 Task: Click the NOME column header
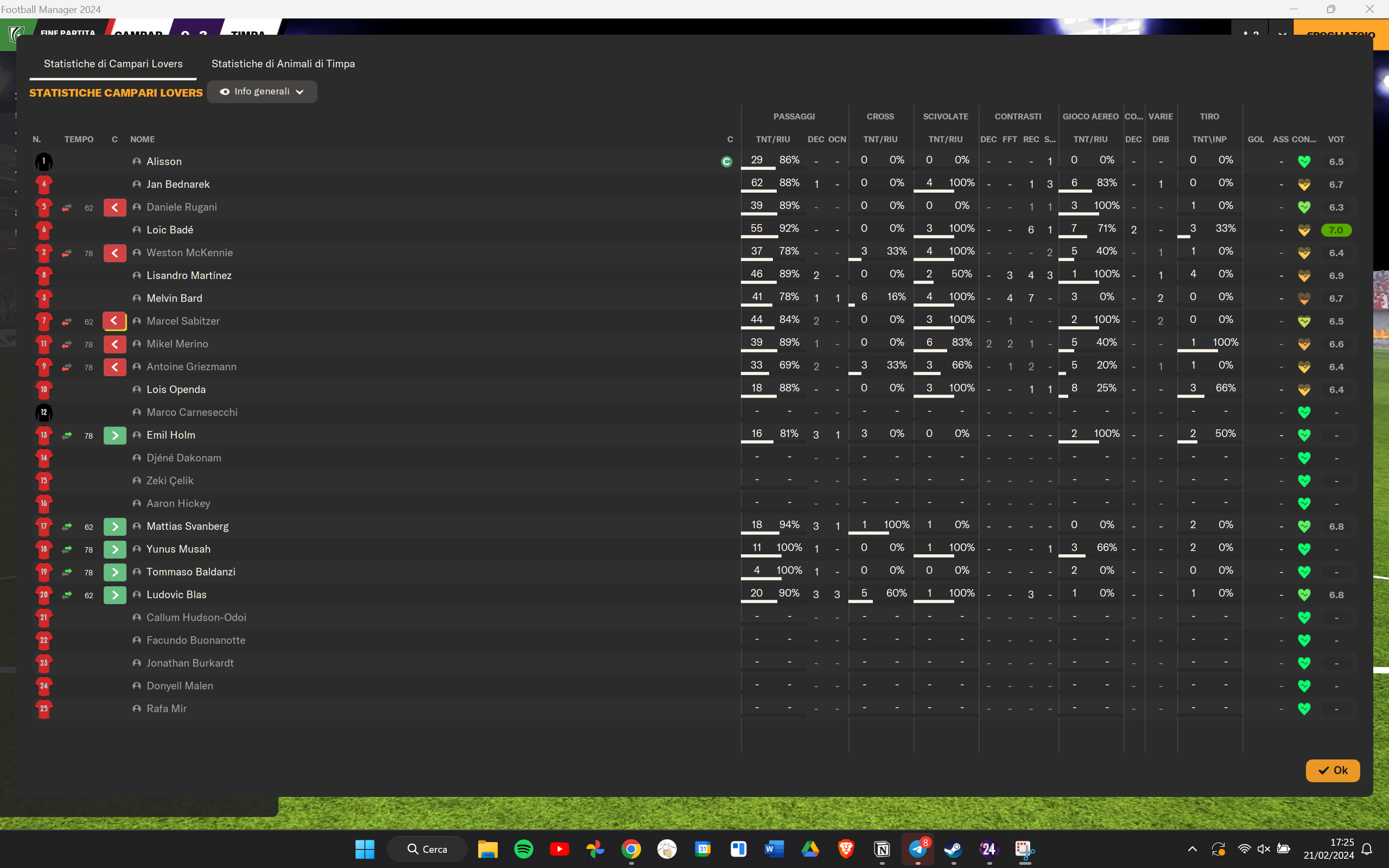coord(142,140)
